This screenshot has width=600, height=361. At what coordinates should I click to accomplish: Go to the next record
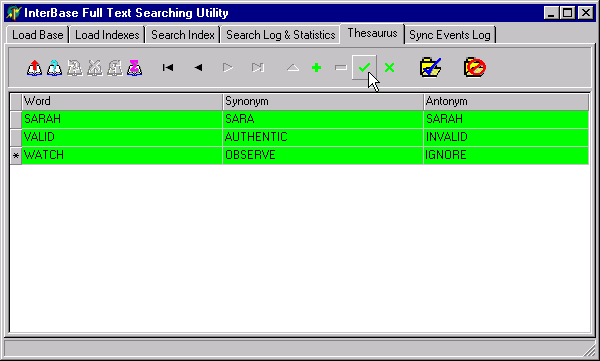coord(228,68)
